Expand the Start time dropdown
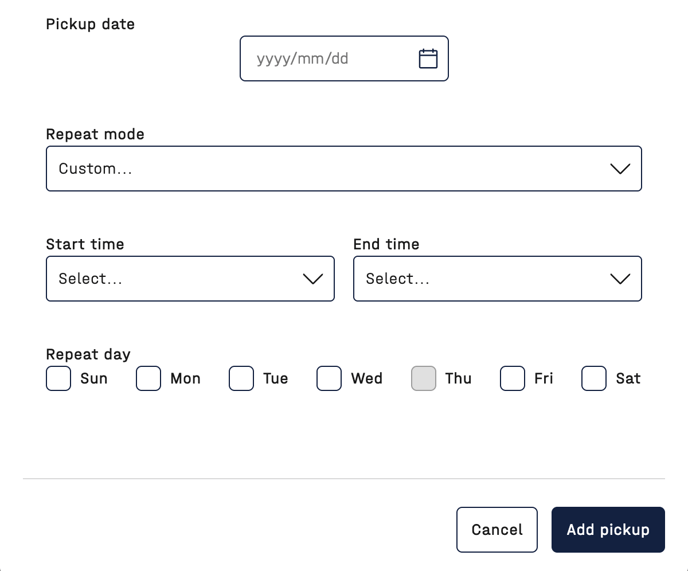The width and height of the screenshot is (688, 571). [x=175, y=279]
